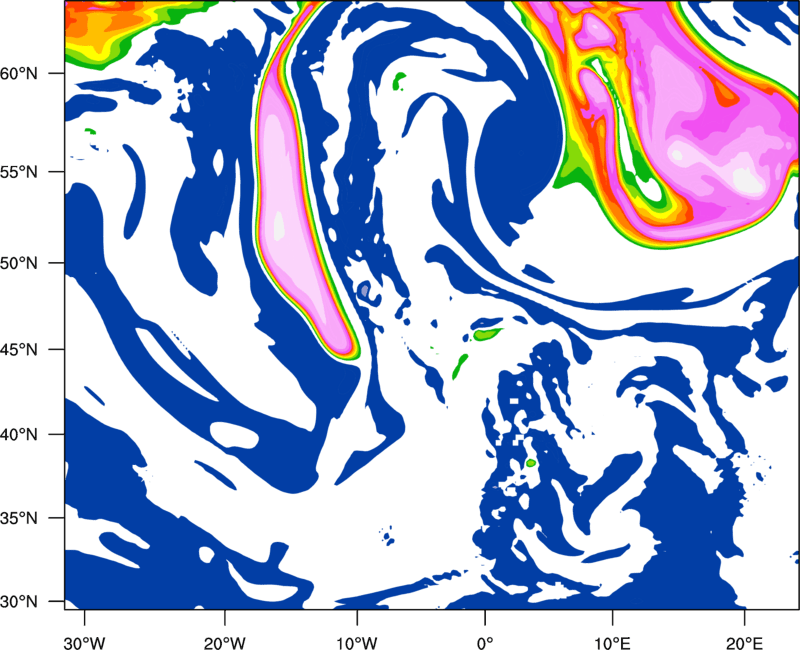Click the 20°W longitude label
The image size is (800, 650).
tap(225, 643)
